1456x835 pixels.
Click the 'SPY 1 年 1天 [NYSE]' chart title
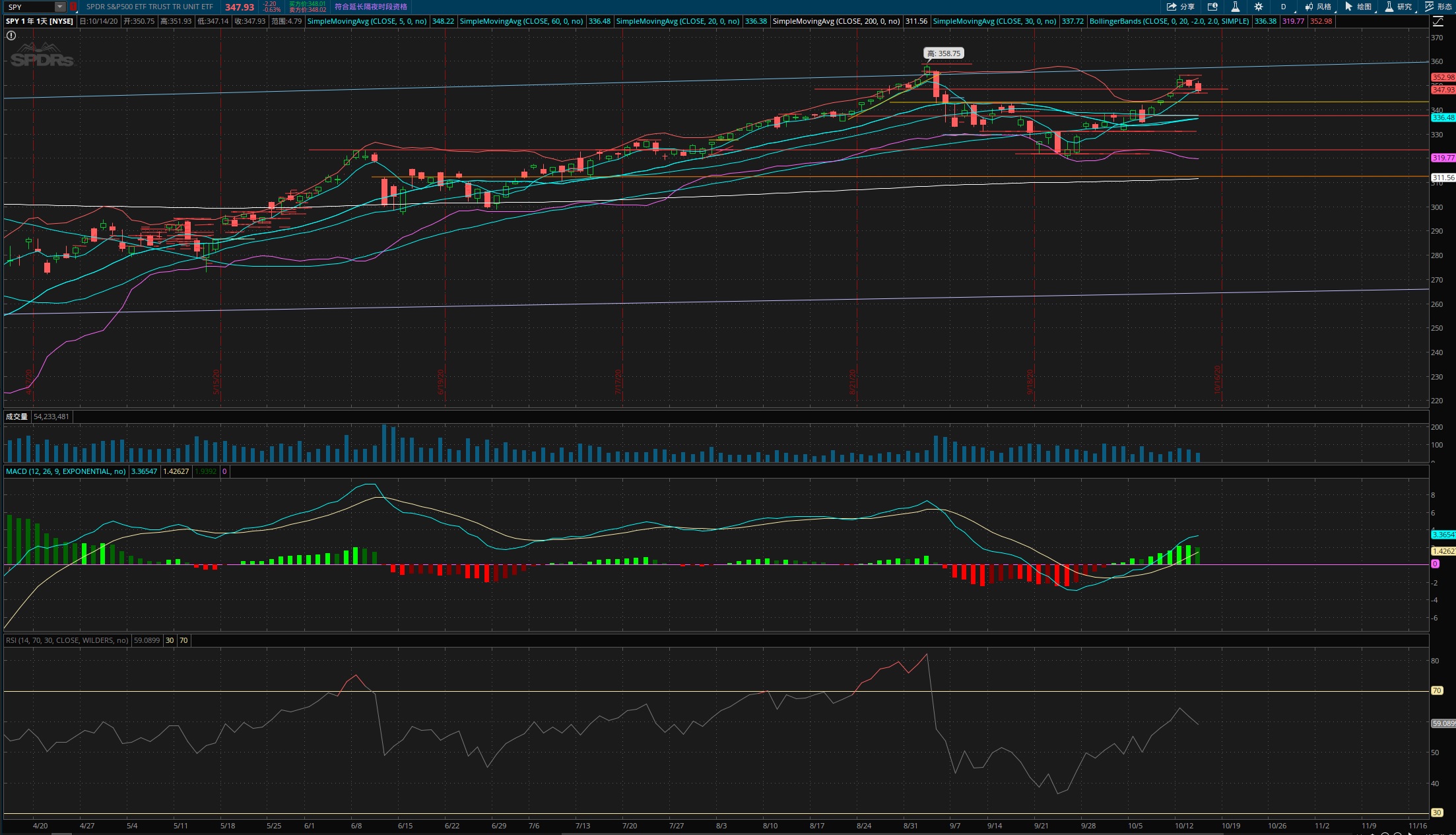point(40,21)
